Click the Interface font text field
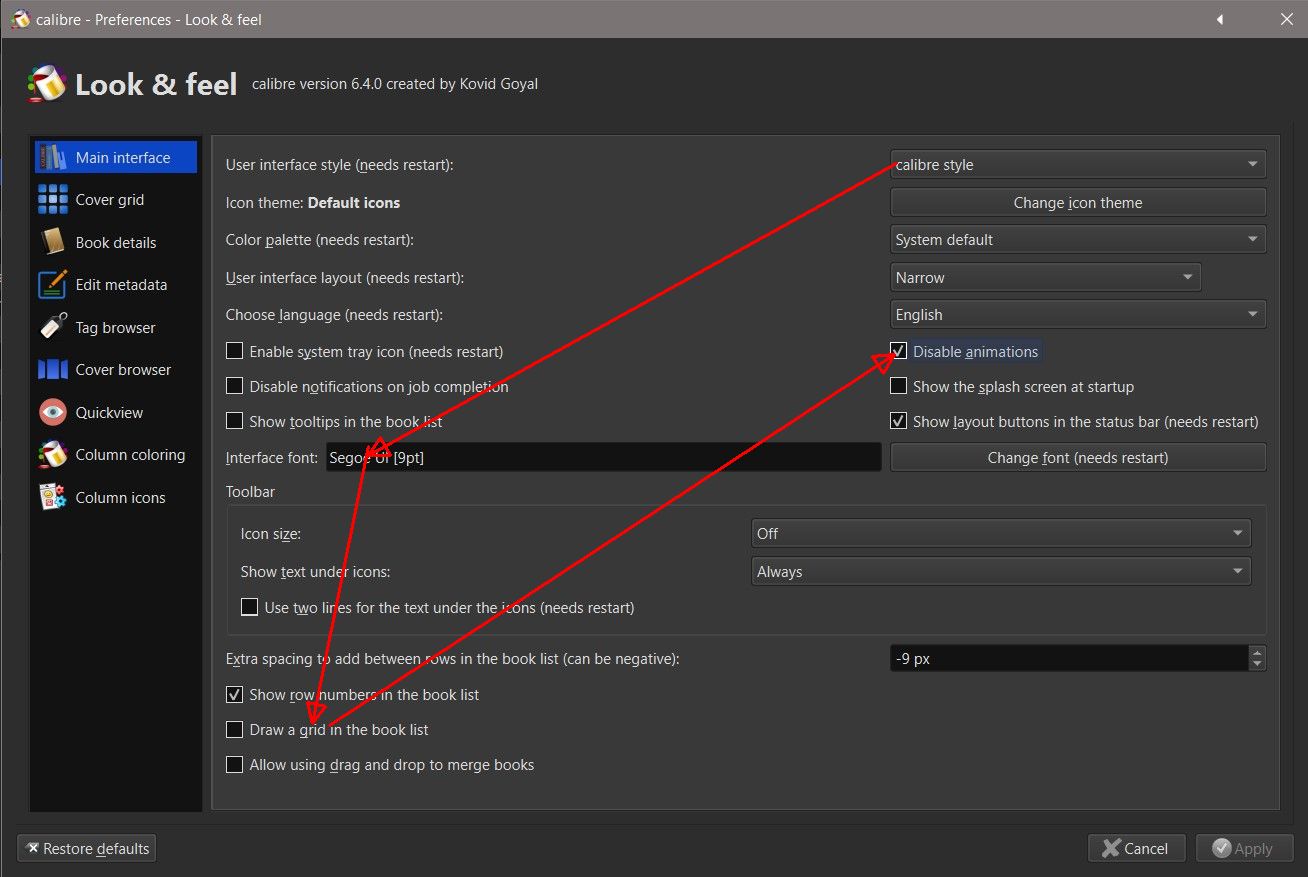The width and height of the screenshot is (1308, 877). click(604, 457)
